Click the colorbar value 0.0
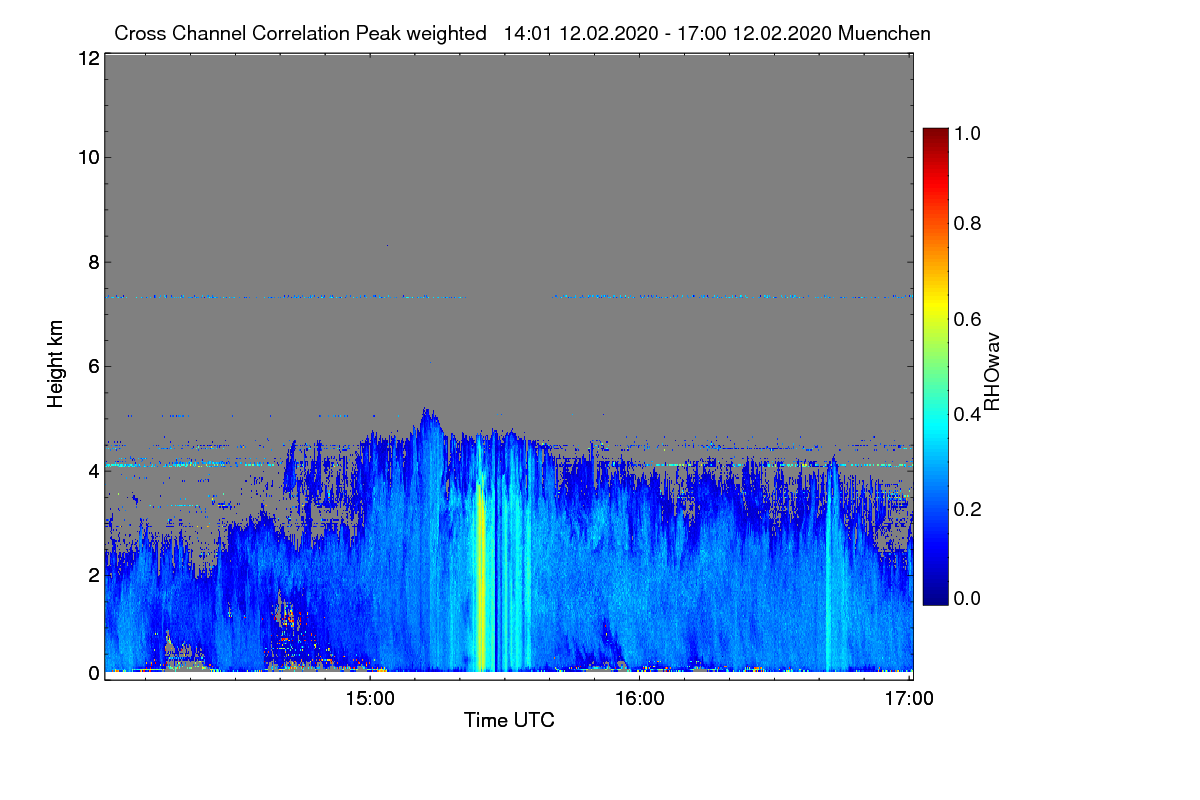 [x=969, y=598]
